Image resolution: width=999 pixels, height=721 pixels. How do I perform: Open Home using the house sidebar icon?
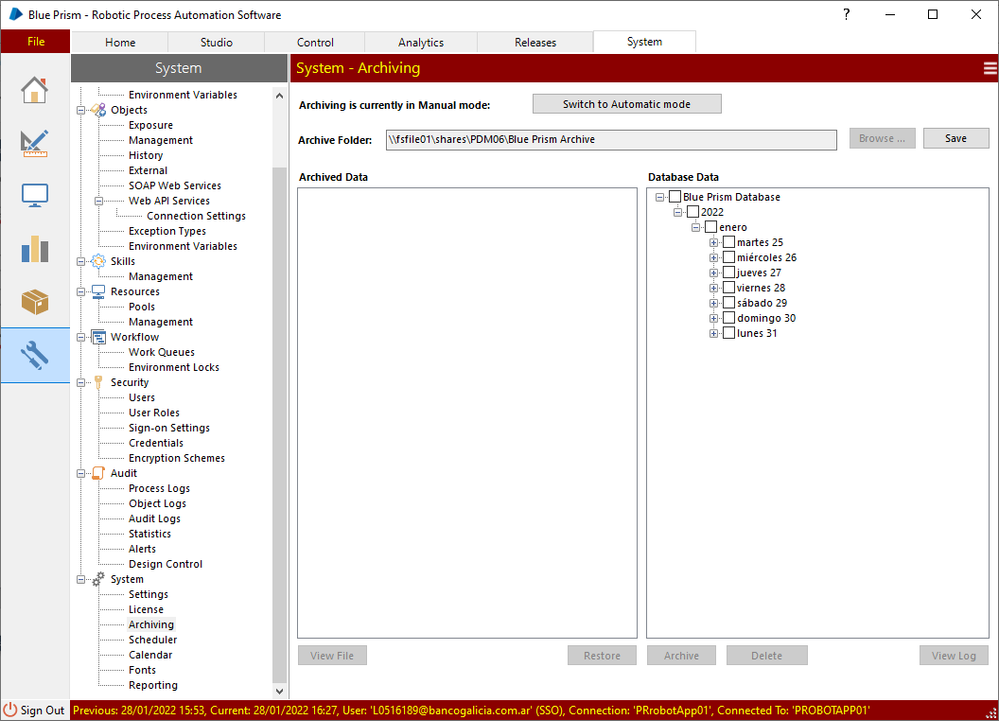(x=34, y=90)
